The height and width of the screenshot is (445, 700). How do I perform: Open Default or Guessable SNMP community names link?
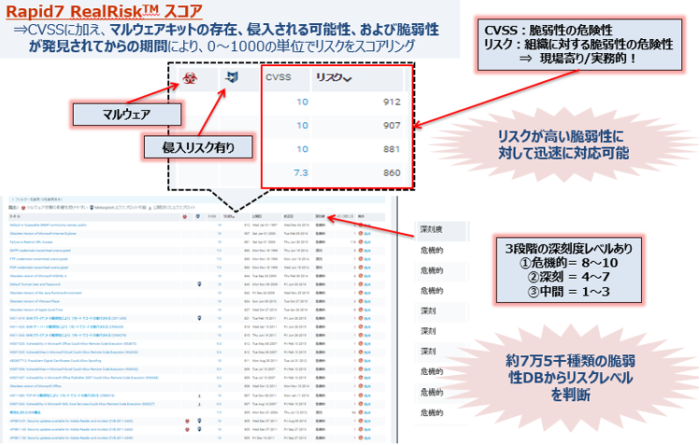(x=48, y=225)
